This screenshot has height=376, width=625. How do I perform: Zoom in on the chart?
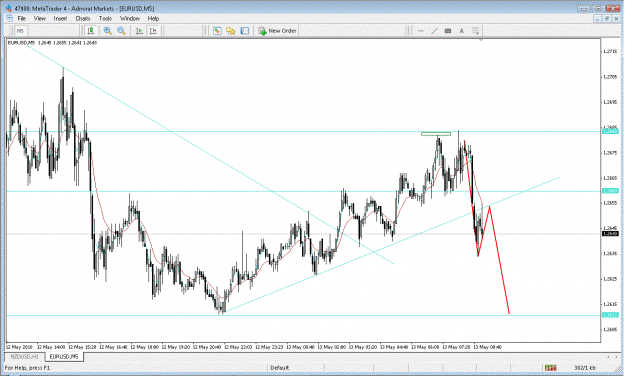[107, 31]
